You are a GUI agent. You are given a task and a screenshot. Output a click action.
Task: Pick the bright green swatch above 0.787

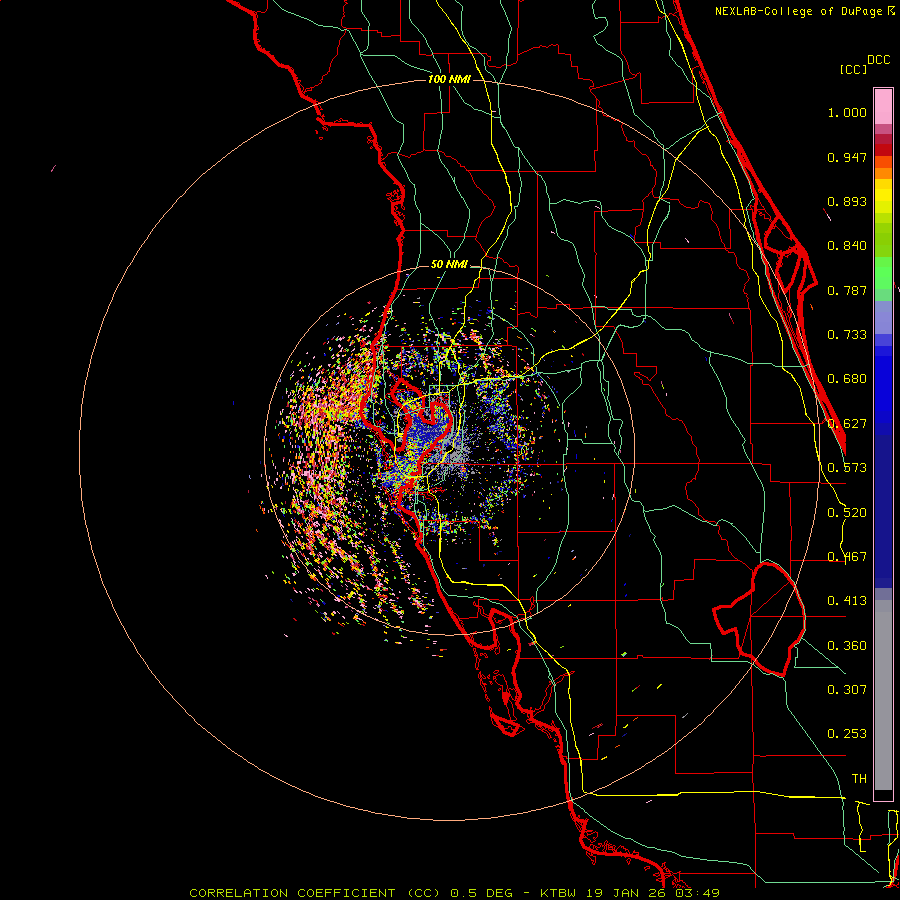coord(883,273)
